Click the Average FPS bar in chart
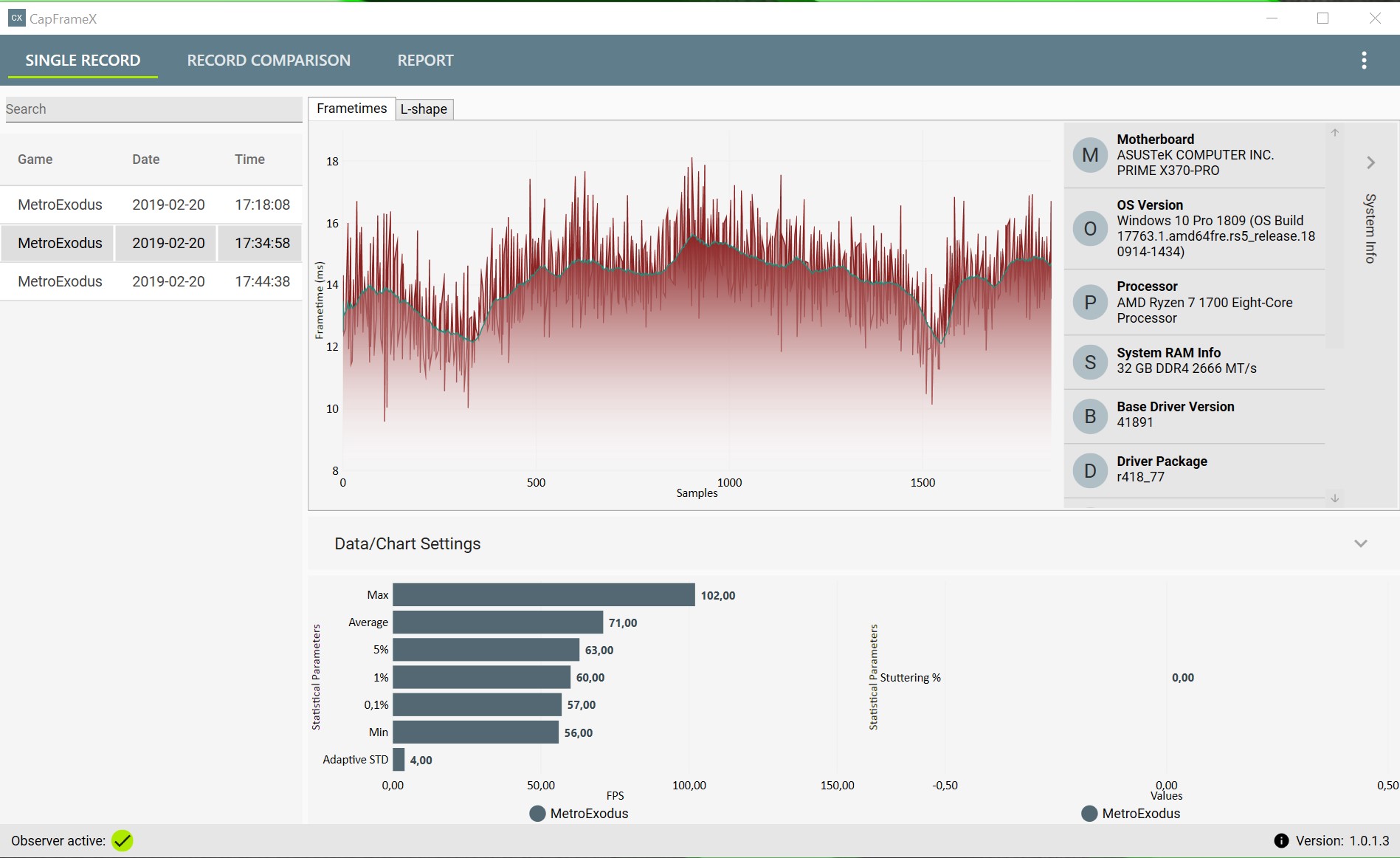Viewport: 1400px width, 858px height. [497, 622]
